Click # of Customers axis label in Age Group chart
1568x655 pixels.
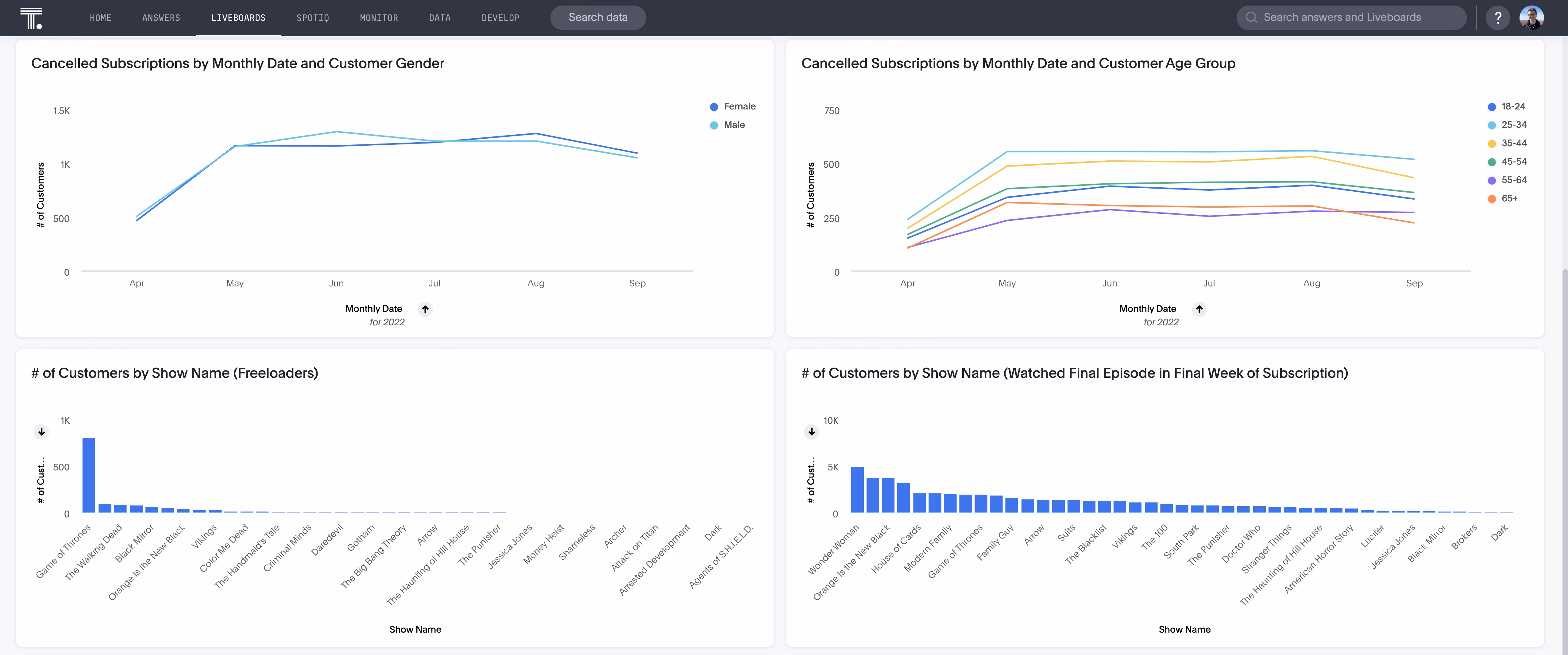pos(811,195)
